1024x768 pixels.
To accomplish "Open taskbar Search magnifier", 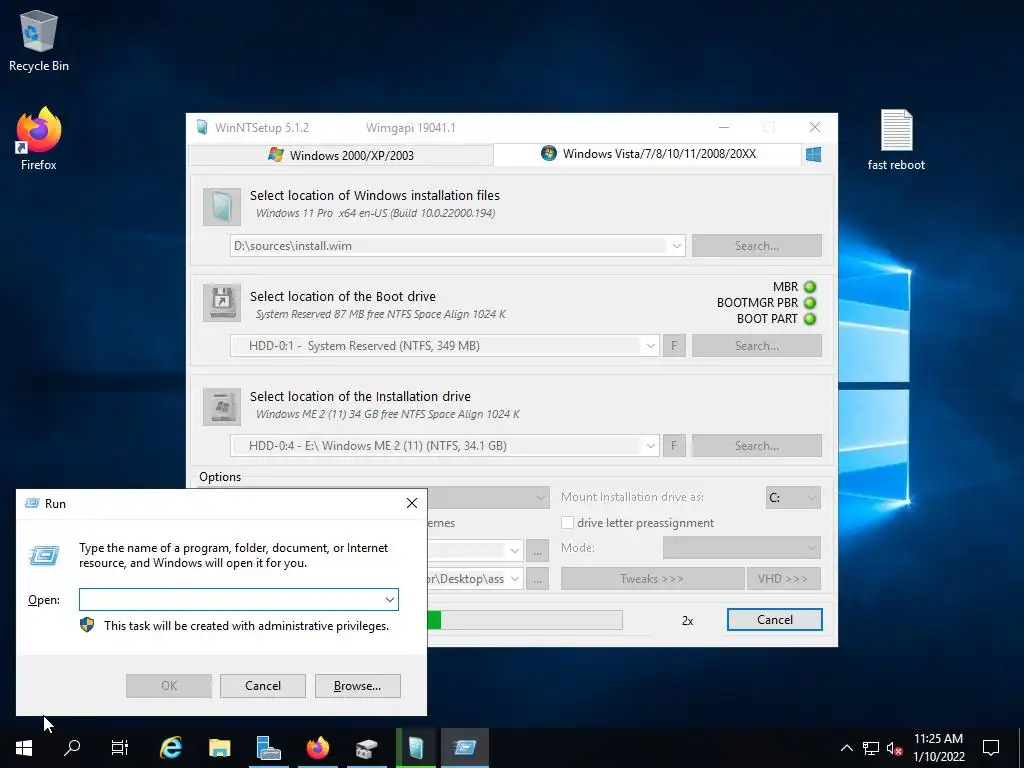I will click(x=72, y=748).
